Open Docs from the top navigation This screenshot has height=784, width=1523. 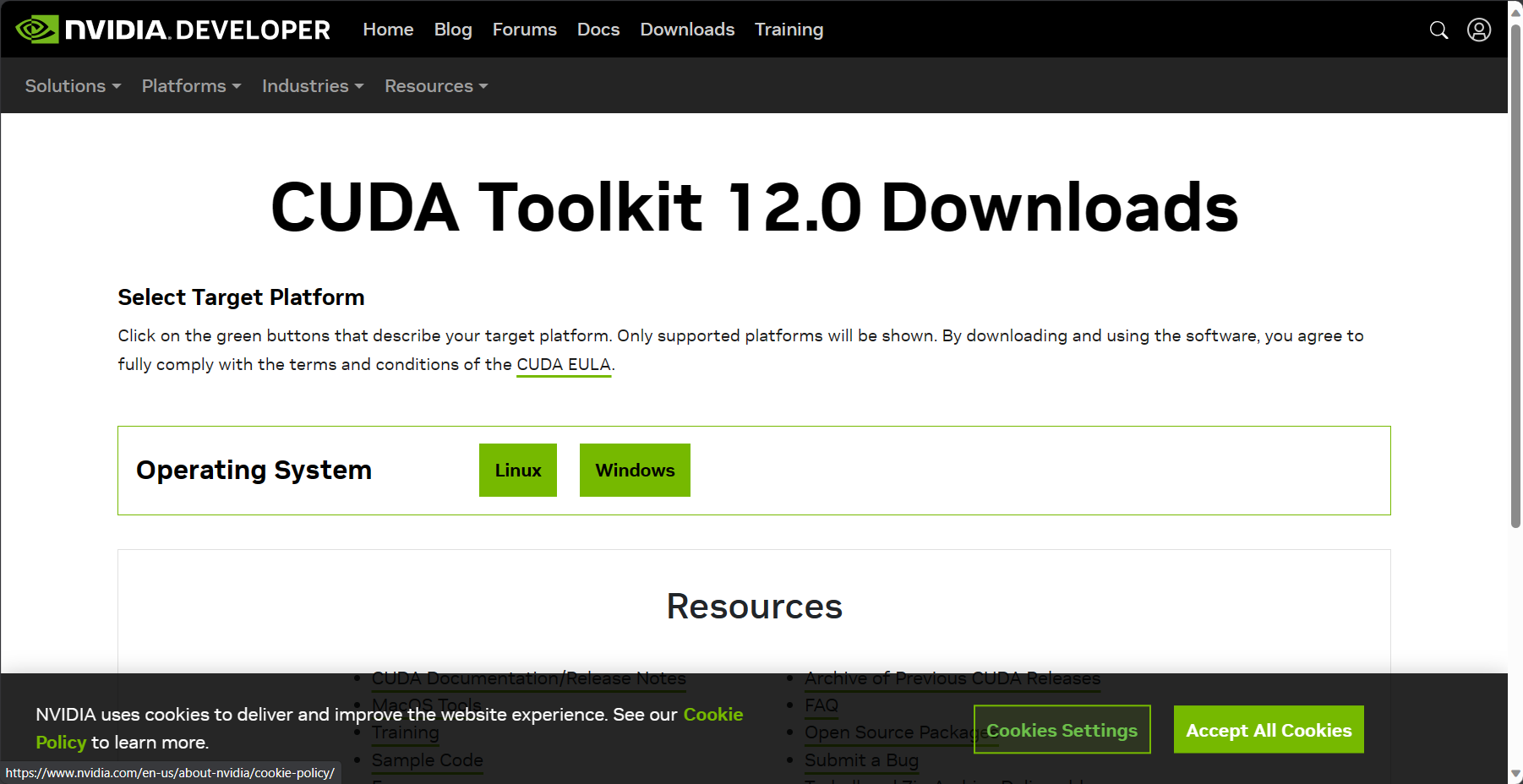coord(598,30)
